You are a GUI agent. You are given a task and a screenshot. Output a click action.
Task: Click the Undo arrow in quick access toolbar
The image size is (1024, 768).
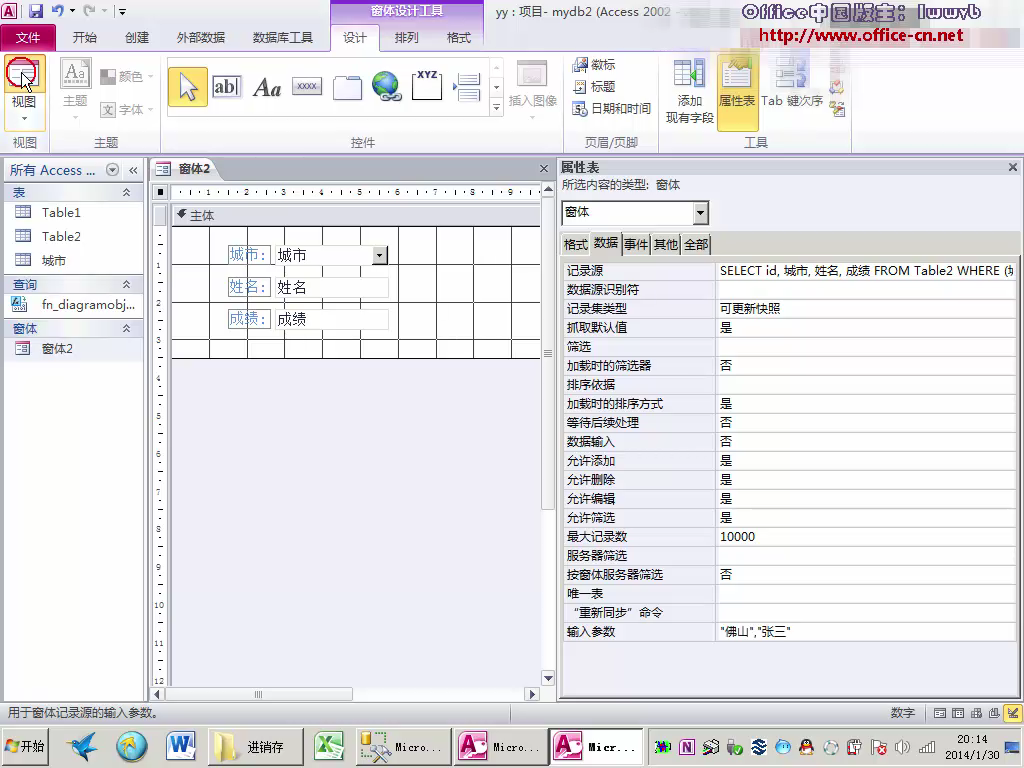(57, 10)
